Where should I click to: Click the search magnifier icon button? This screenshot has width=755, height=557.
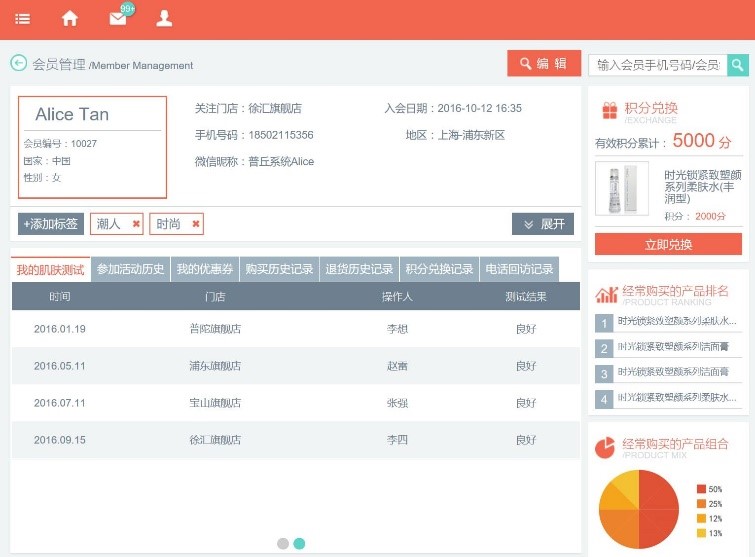(x=737, y=65)
